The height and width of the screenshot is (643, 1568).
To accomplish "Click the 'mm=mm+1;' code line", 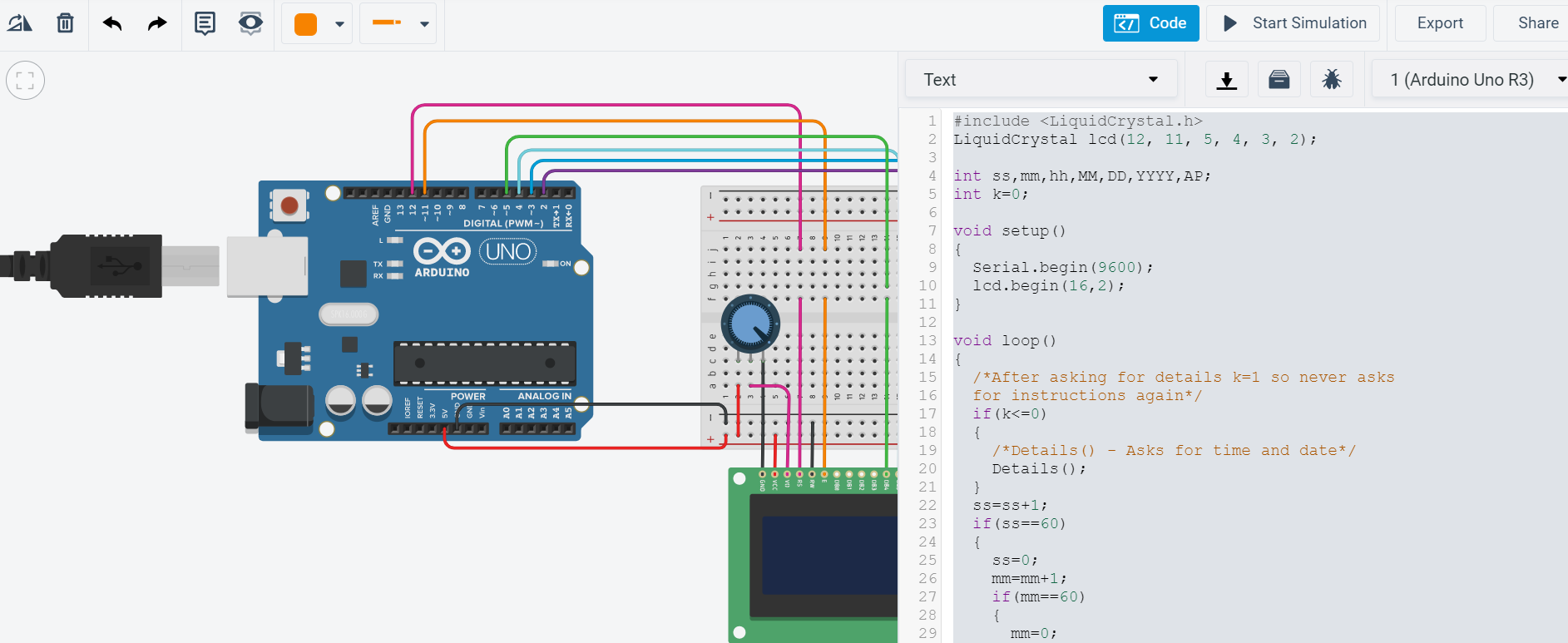I will pyautogui.click(x=1029, y=578).
